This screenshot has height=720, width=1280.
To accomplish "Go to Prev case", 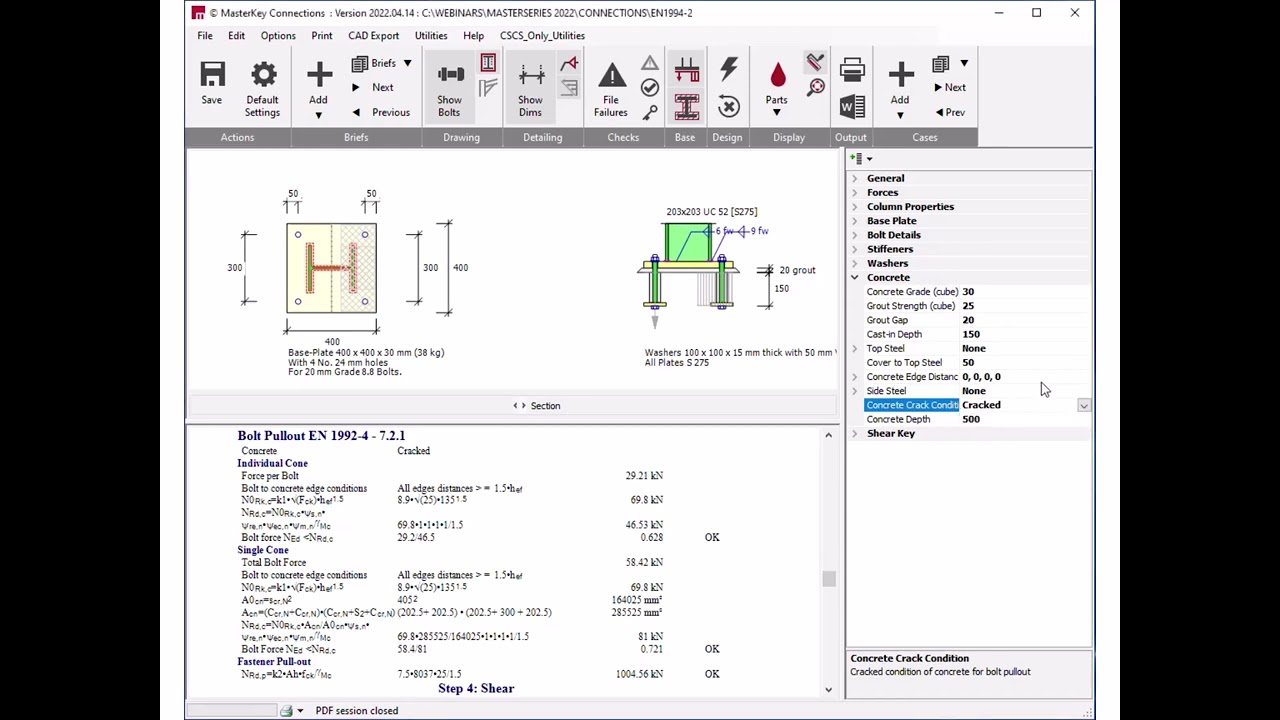I will coord(948,112).
